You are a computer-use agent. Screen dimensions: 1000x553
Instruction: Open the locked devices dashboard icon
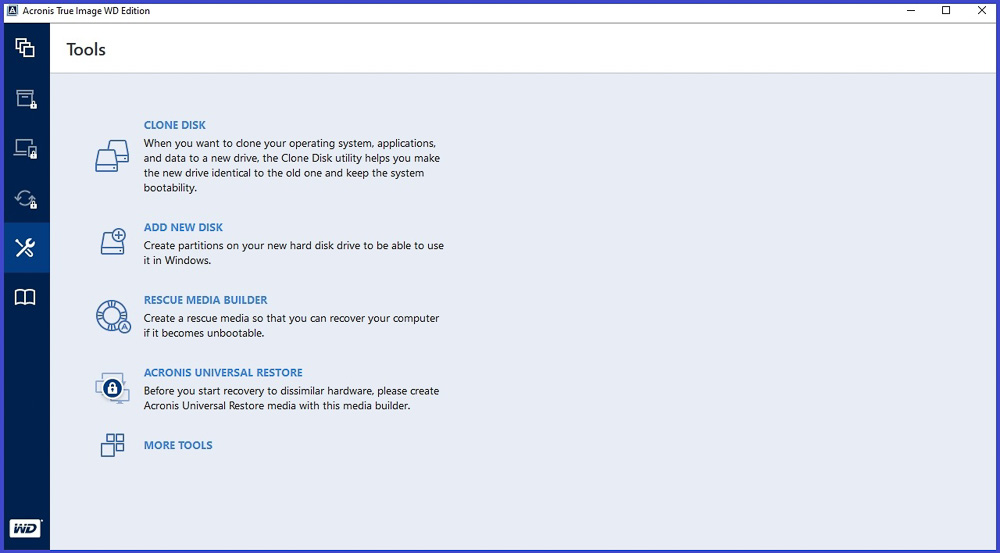[26, 148]
